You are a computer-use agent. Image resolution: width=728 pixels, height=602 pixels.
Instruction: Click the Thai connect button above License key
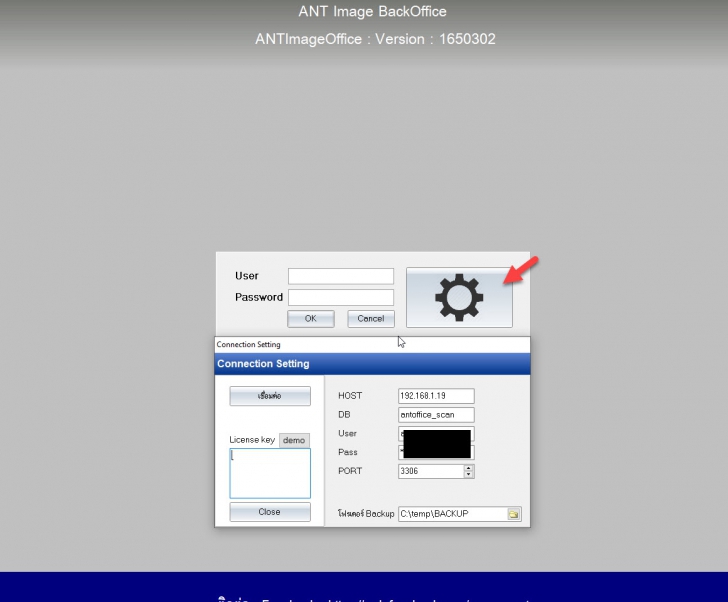point(270,396)
